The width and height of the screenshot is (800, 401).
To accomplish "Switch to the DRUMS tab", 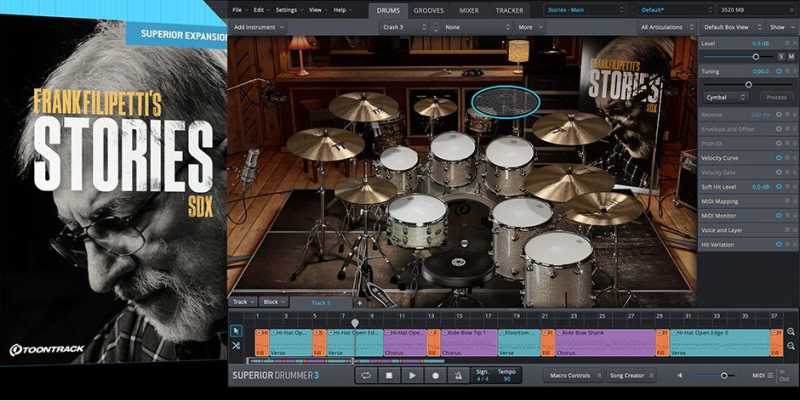I will point(388,10).
